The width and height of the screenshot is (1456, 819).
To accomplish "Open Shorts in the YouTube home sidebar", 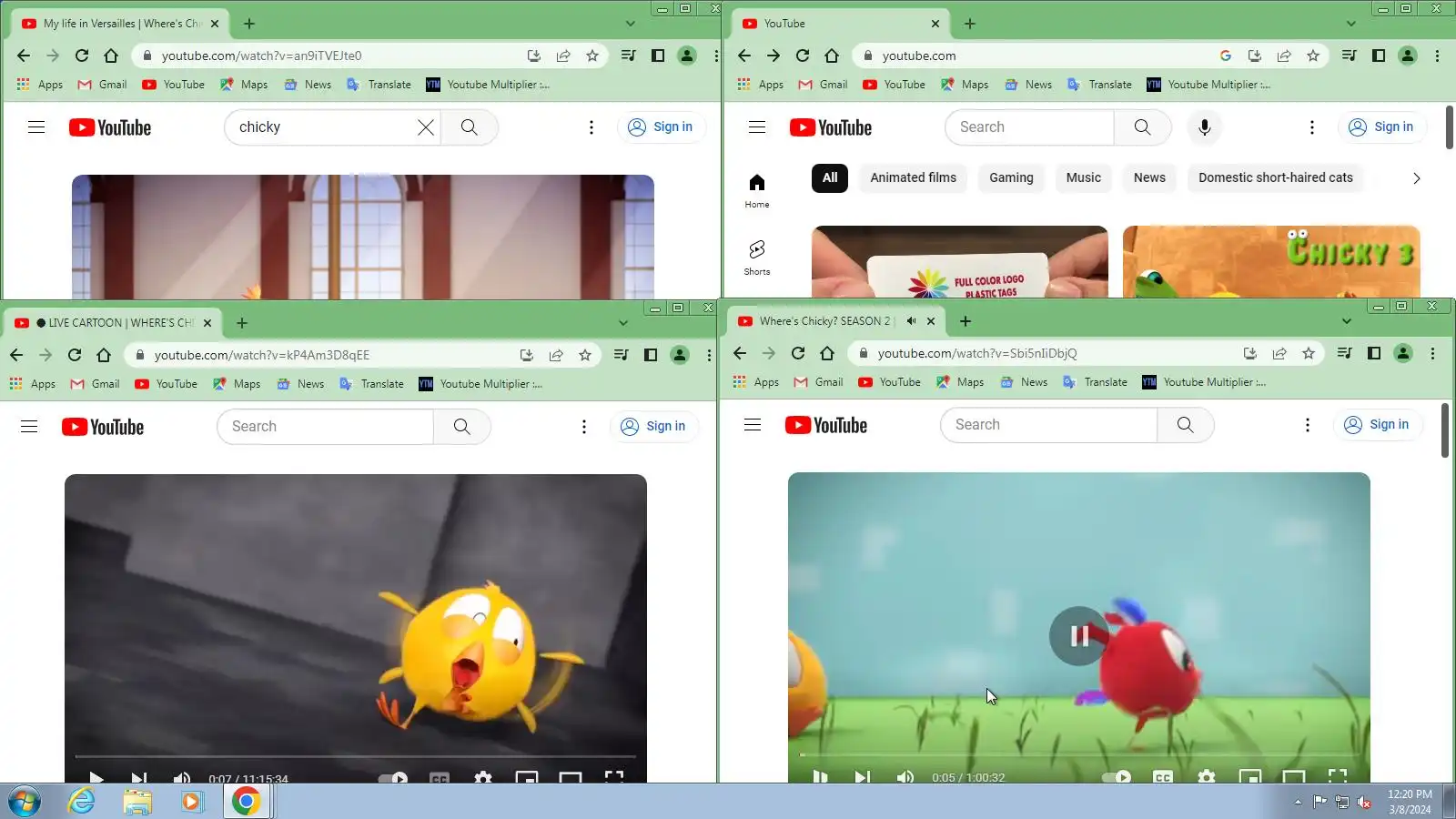I will 757,258.
